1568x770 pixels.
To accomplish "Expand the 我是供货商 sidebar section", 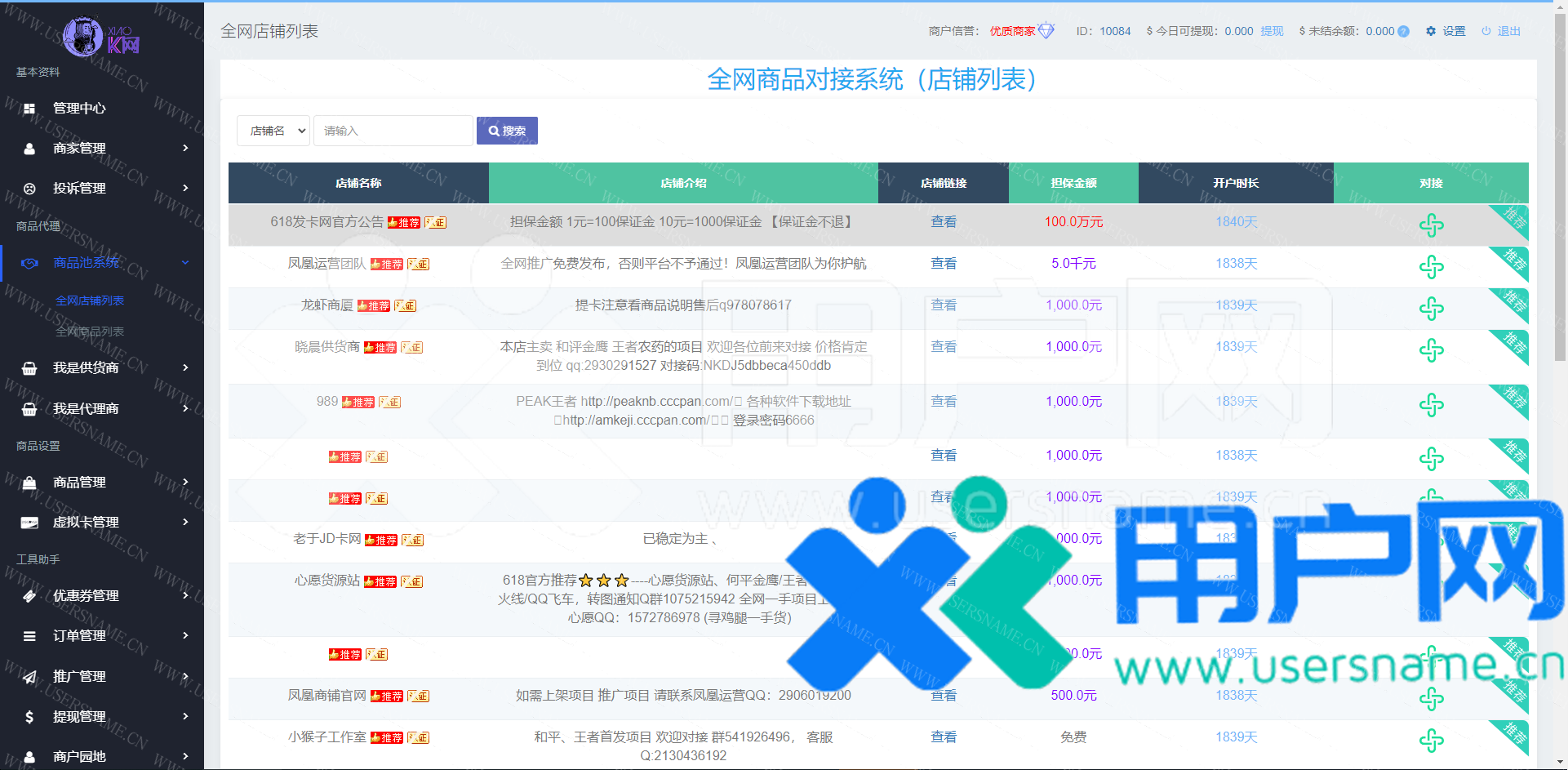I will [102, 367].
